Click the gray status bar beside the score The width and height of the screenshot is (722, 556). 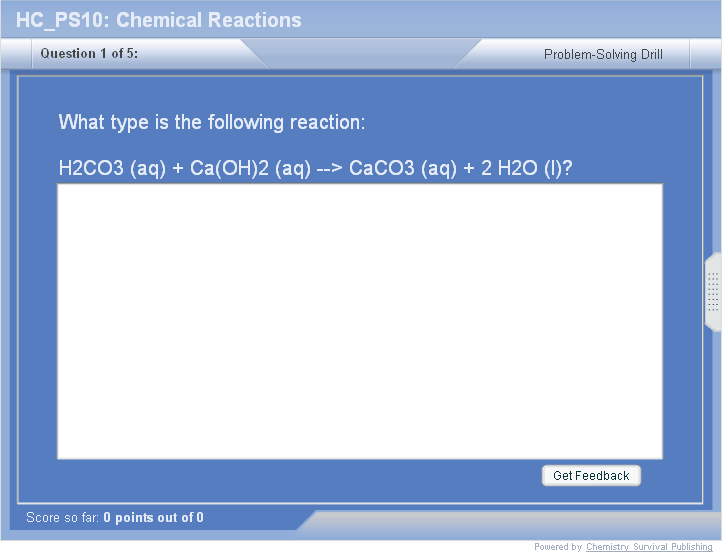tap(510, 520)
